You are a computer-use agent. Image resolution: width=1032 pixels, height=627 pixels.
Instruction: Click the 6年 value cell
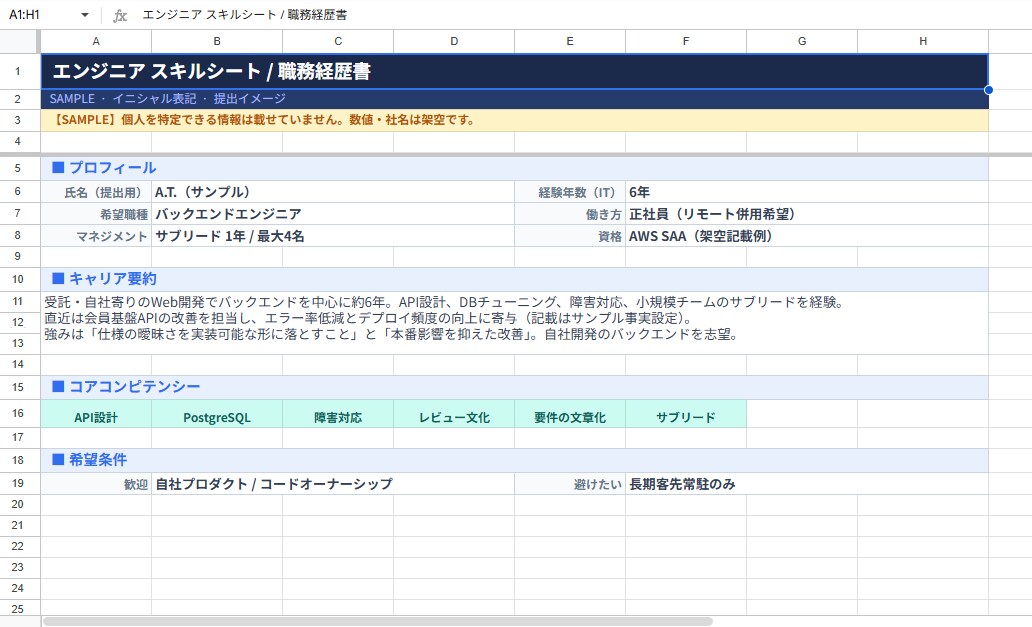807,192
